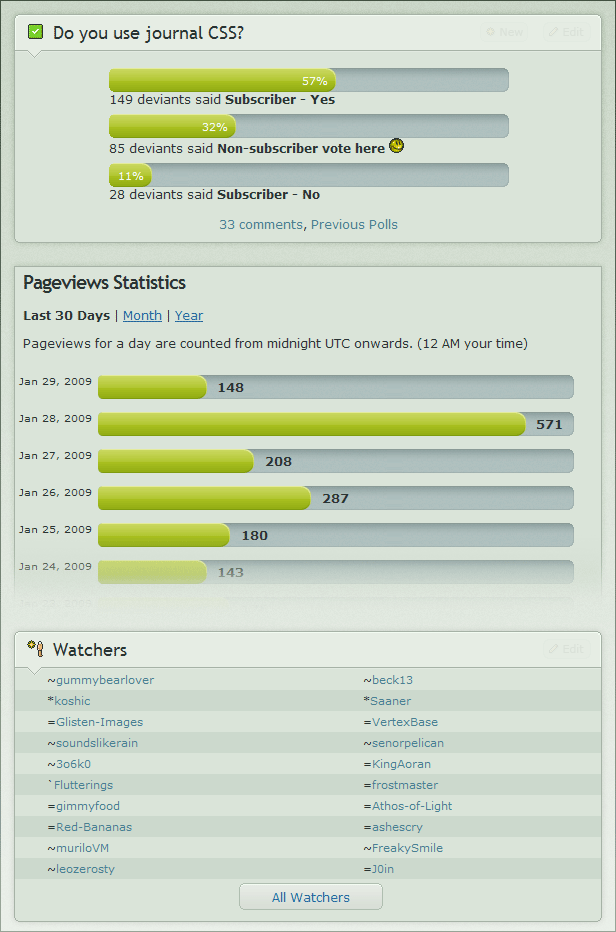Click the text '28 deviants said Subscriber - No'
The height and width of the screenshot is (932, 616).
pyautogui.click(x=215, y=195)
